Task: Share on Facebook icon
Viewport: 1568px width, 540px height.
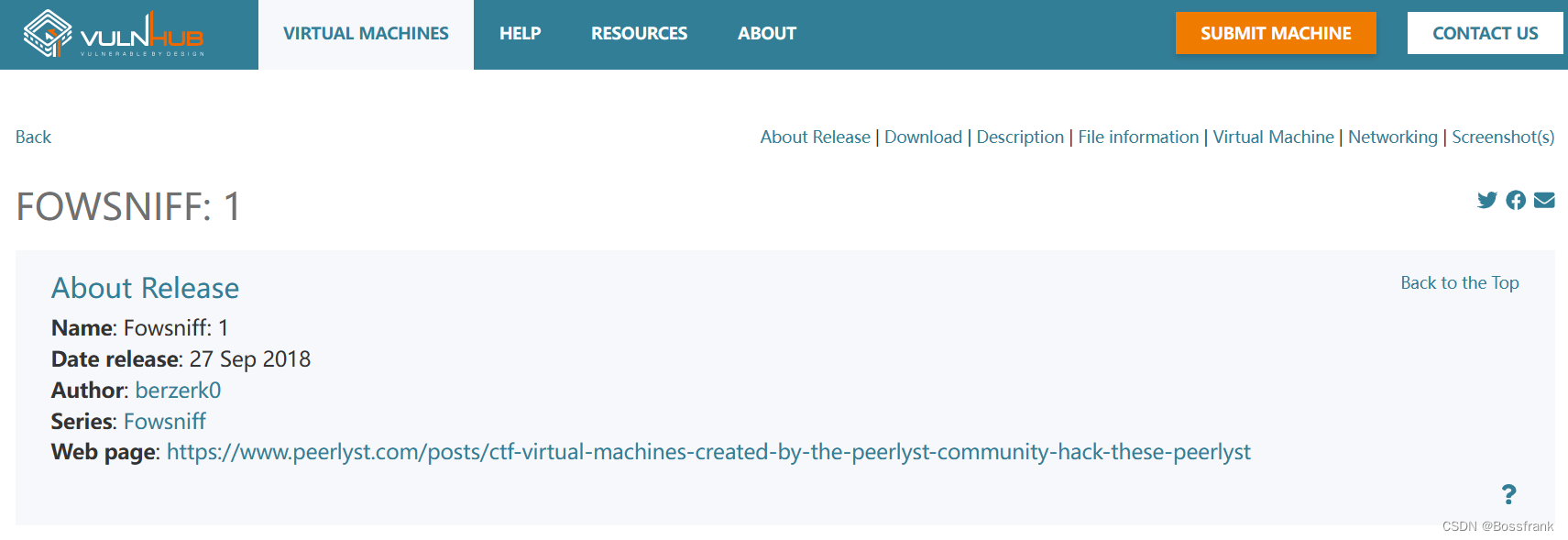Action: (x=1516, y=200)
